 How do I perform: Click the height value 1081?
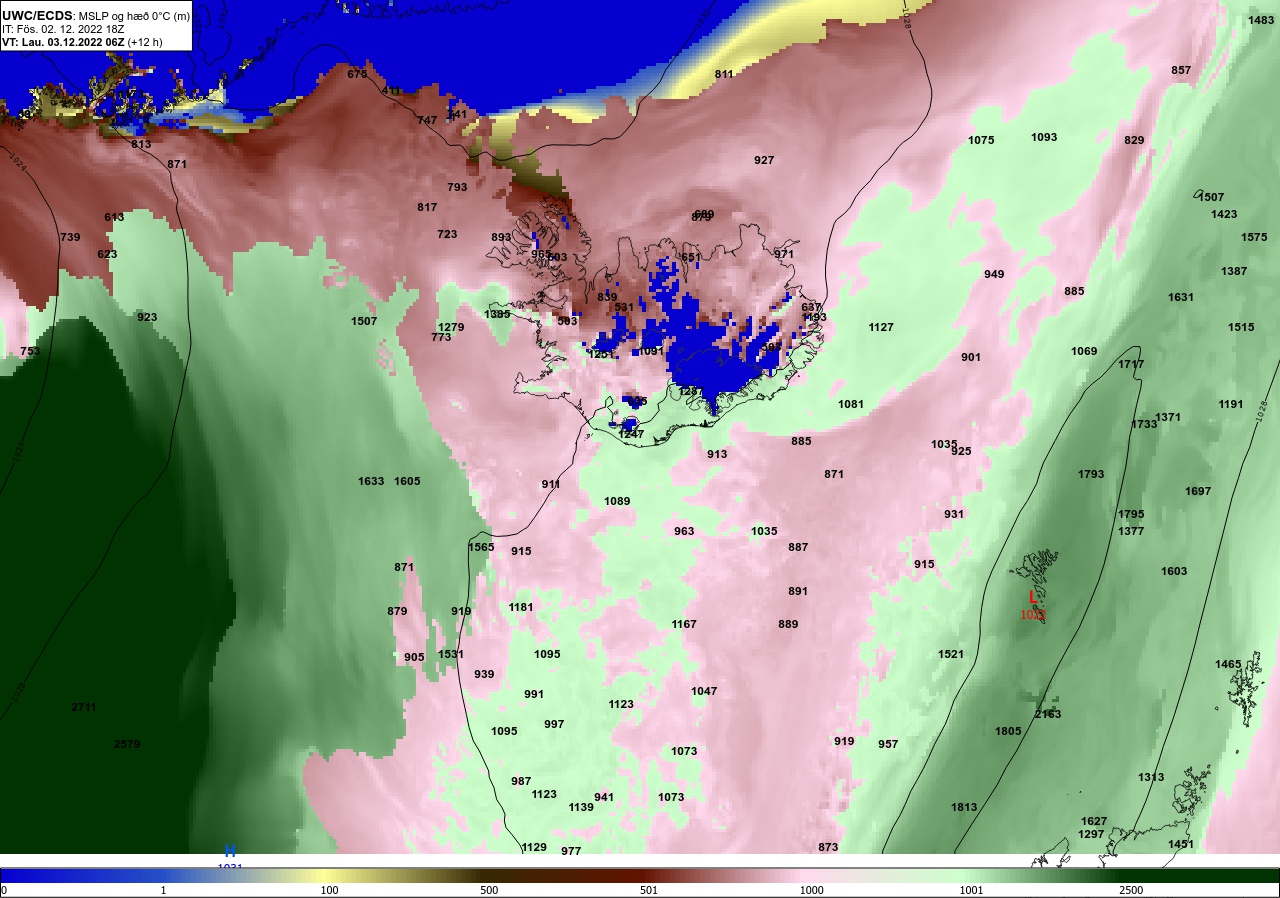pyautogui.click(x=851, y=404)
